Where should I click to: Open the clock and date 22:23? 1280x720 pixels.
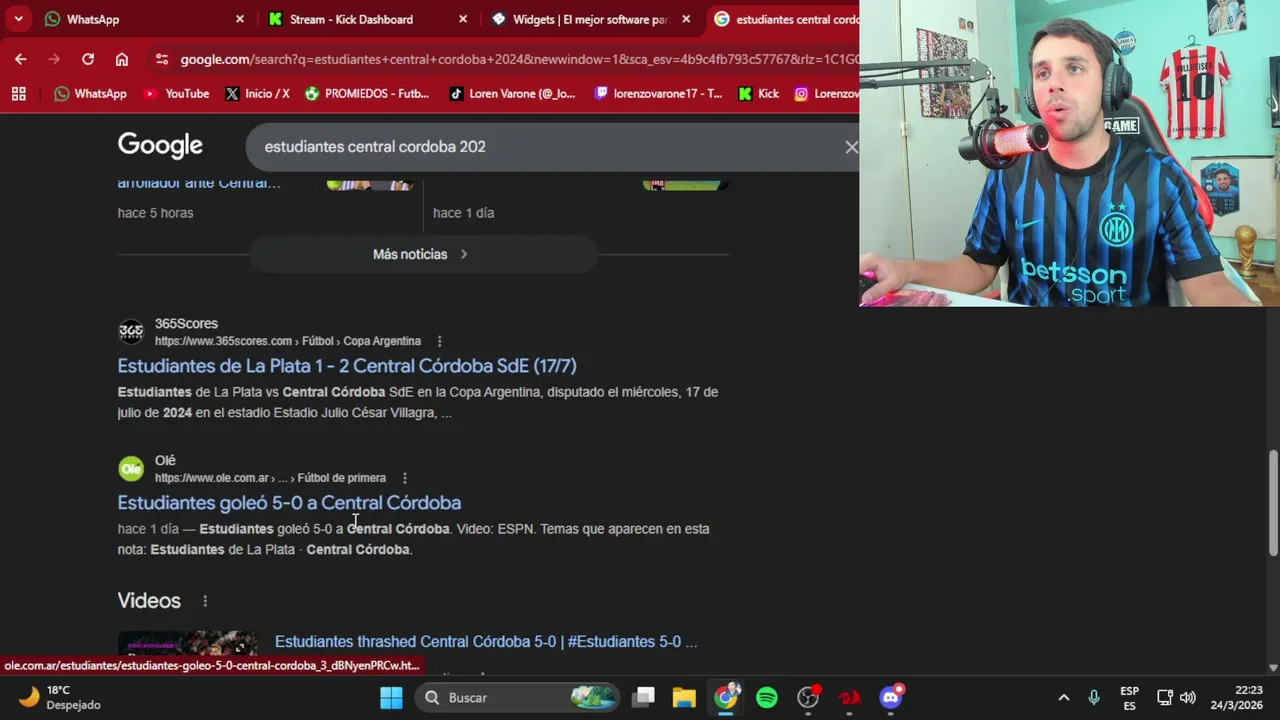coord(1239,697)
